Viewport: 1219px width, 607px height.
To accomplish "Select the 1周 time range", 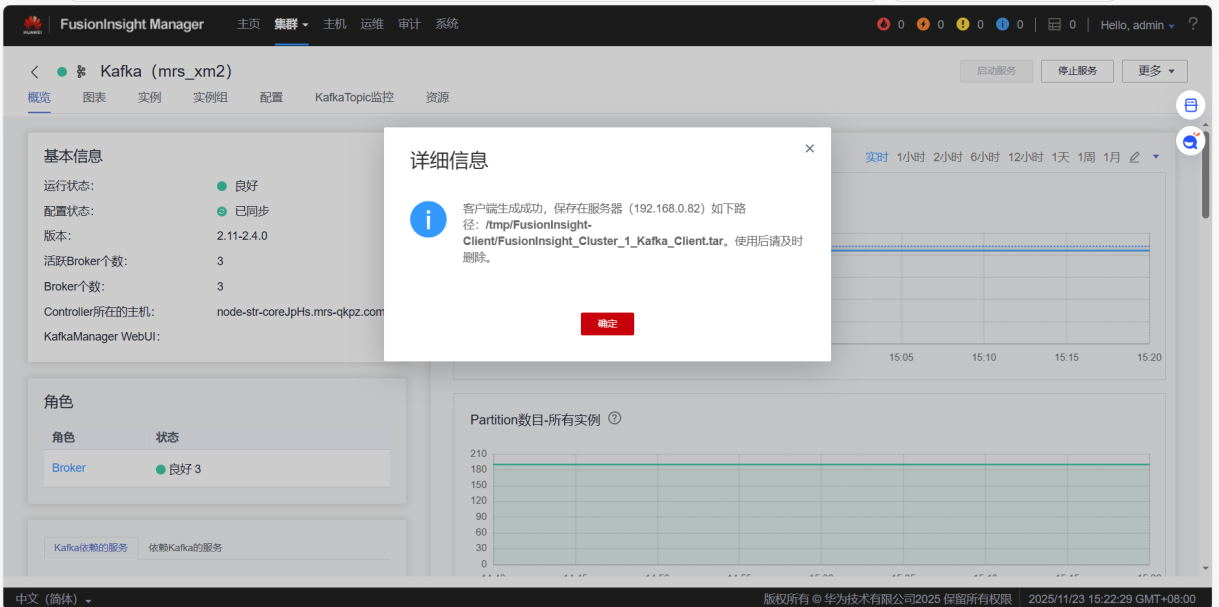I will coord(1085,157).
